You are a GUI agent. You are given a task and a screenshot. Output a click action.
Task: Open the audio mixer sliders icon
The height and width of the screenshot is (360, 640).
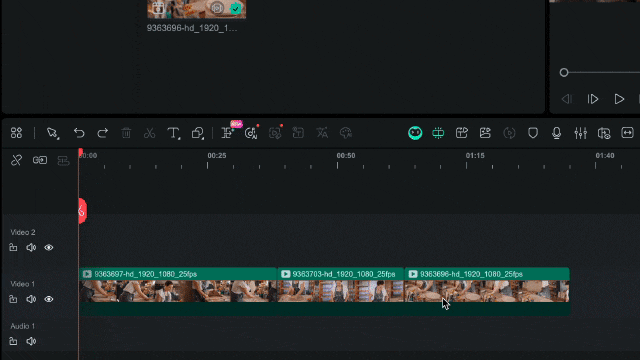click(x=580, y=133)
